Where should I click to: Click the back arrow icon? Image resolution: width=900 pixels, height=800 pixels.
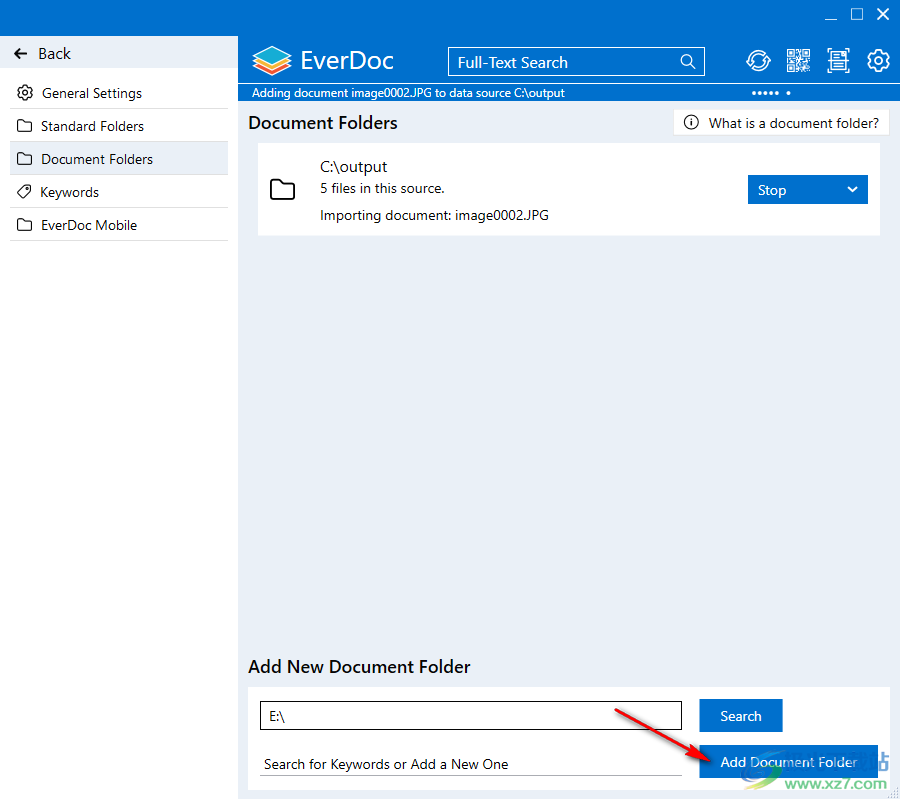pos(21,53)
